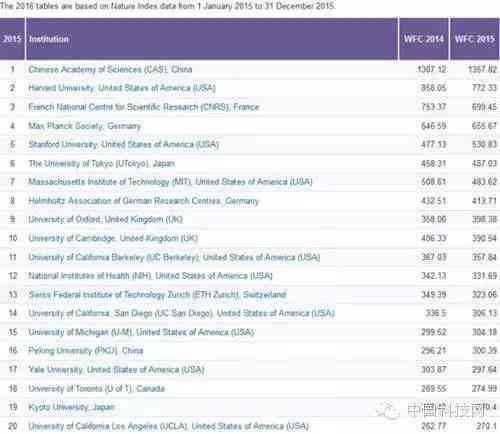500x434 pixels.
Task: Select rank number 1 cell
Action: coord(12,69)
